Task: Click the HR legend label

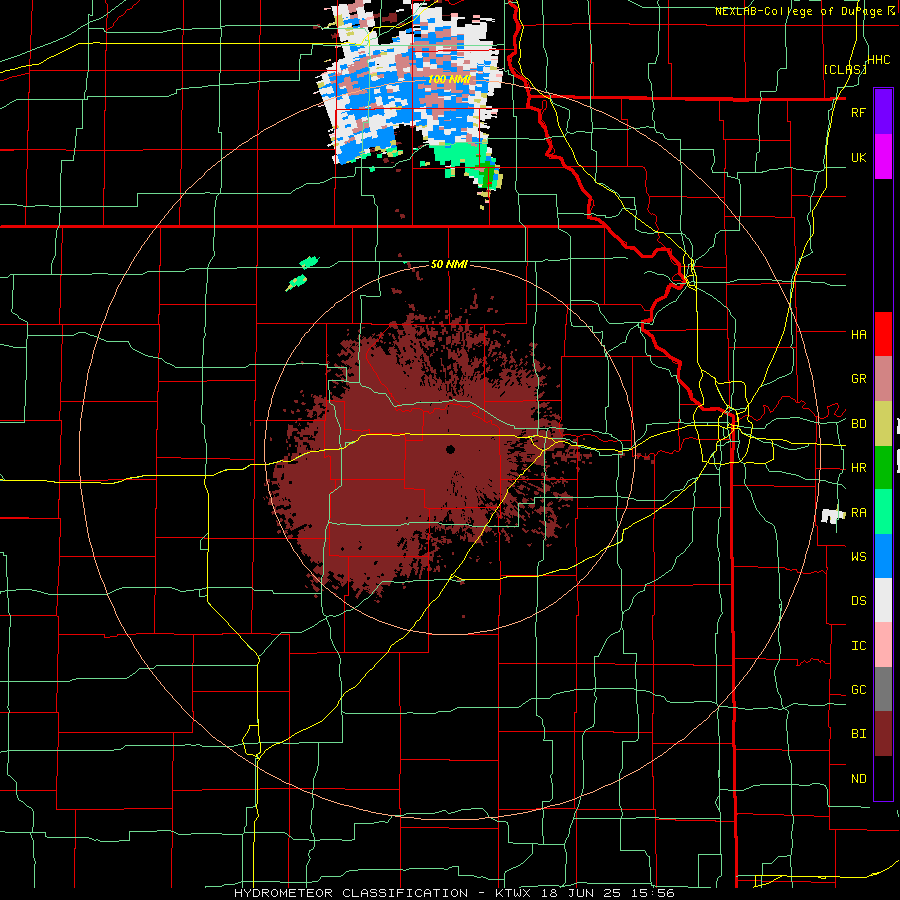Action: coord(858,468)
